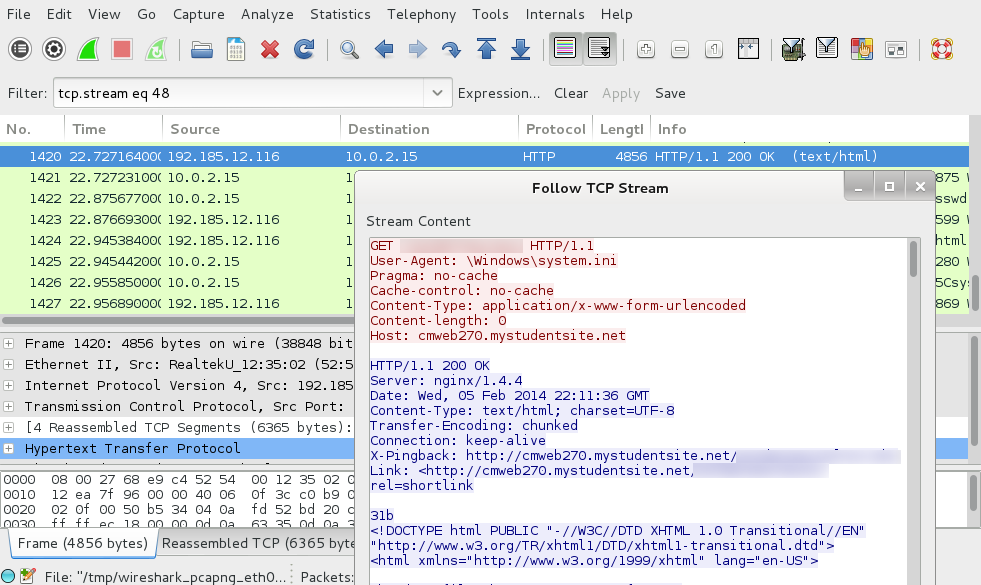Expand the Frame 1420 tree node
The image size is (981, 585).
pos(9,343)
